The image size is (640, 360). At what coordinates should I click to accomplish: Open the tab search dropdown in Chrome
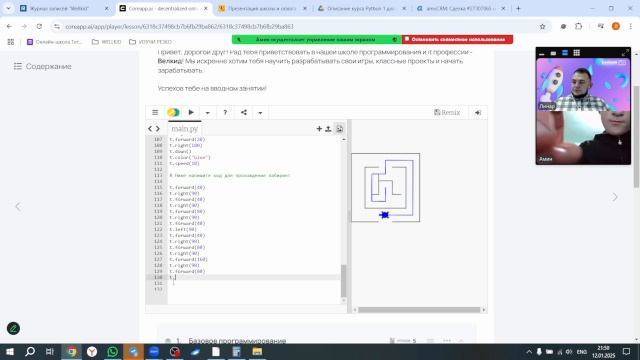(x=8, y=8)
